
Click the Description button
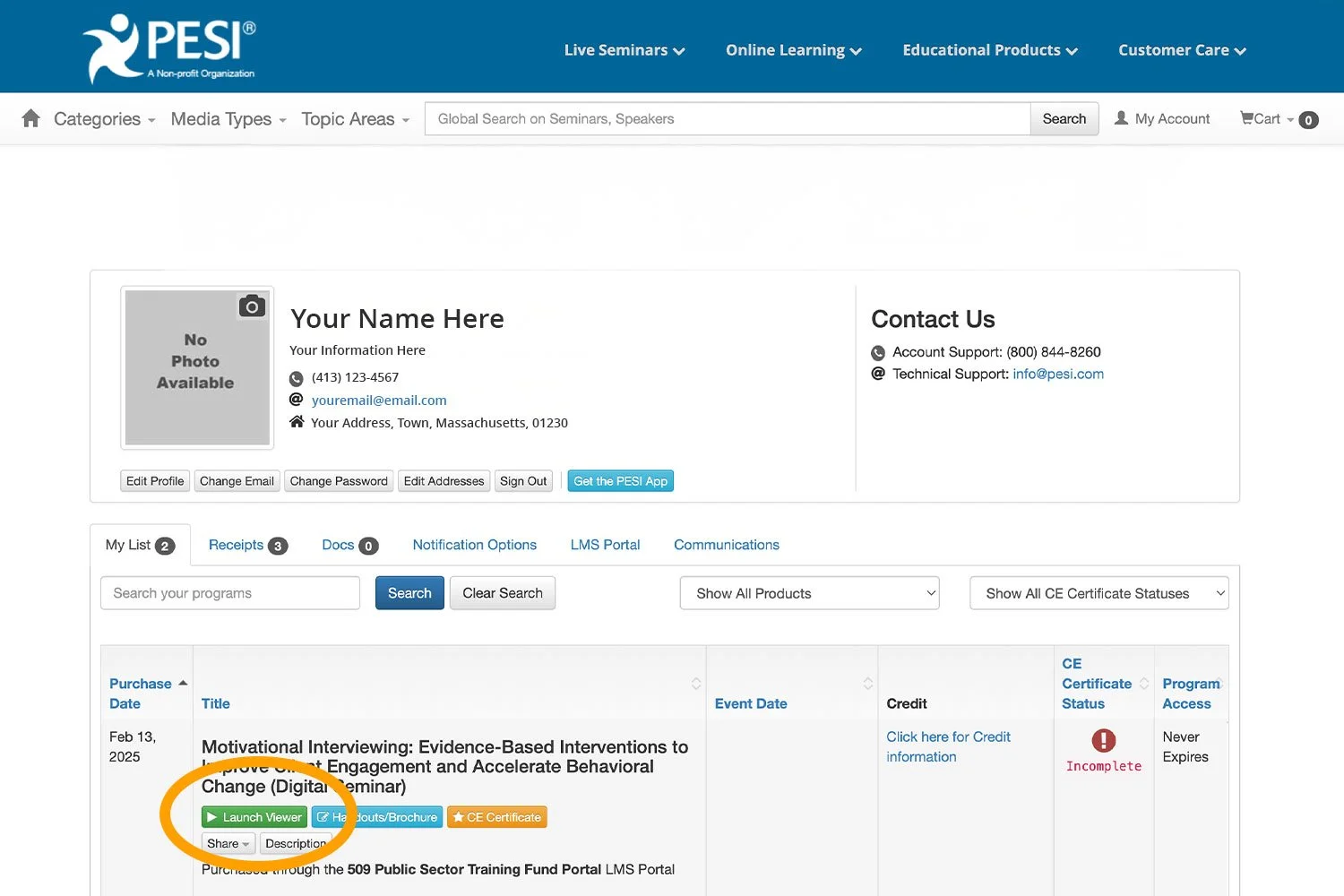pyautogui.click(x=296, y=843)
